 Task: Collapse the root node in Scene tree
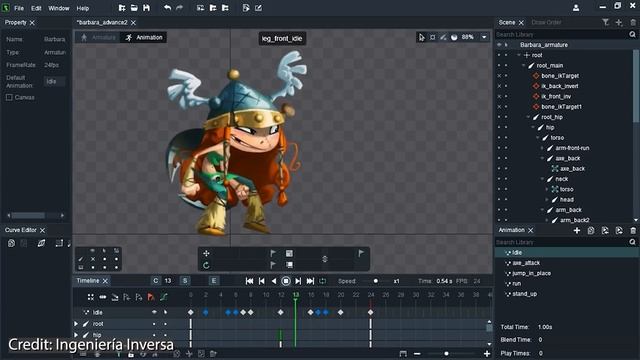click(x=519, y=55)
